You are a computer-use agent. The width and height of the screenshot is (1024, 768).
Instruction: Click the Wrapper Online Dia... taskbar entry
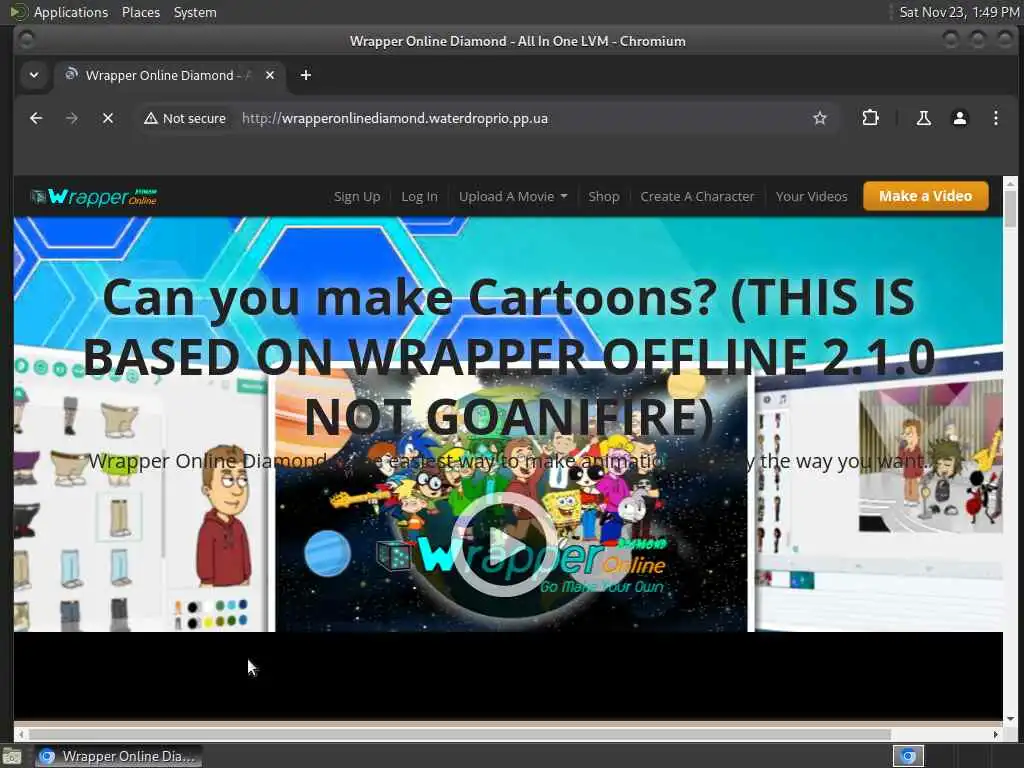tap(118, 756)
